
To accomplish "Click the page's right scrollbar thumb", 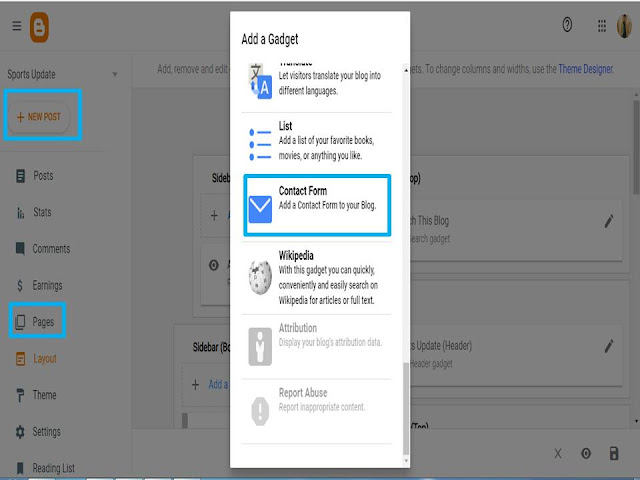I will pyautogui.click(x=637, y=145).
